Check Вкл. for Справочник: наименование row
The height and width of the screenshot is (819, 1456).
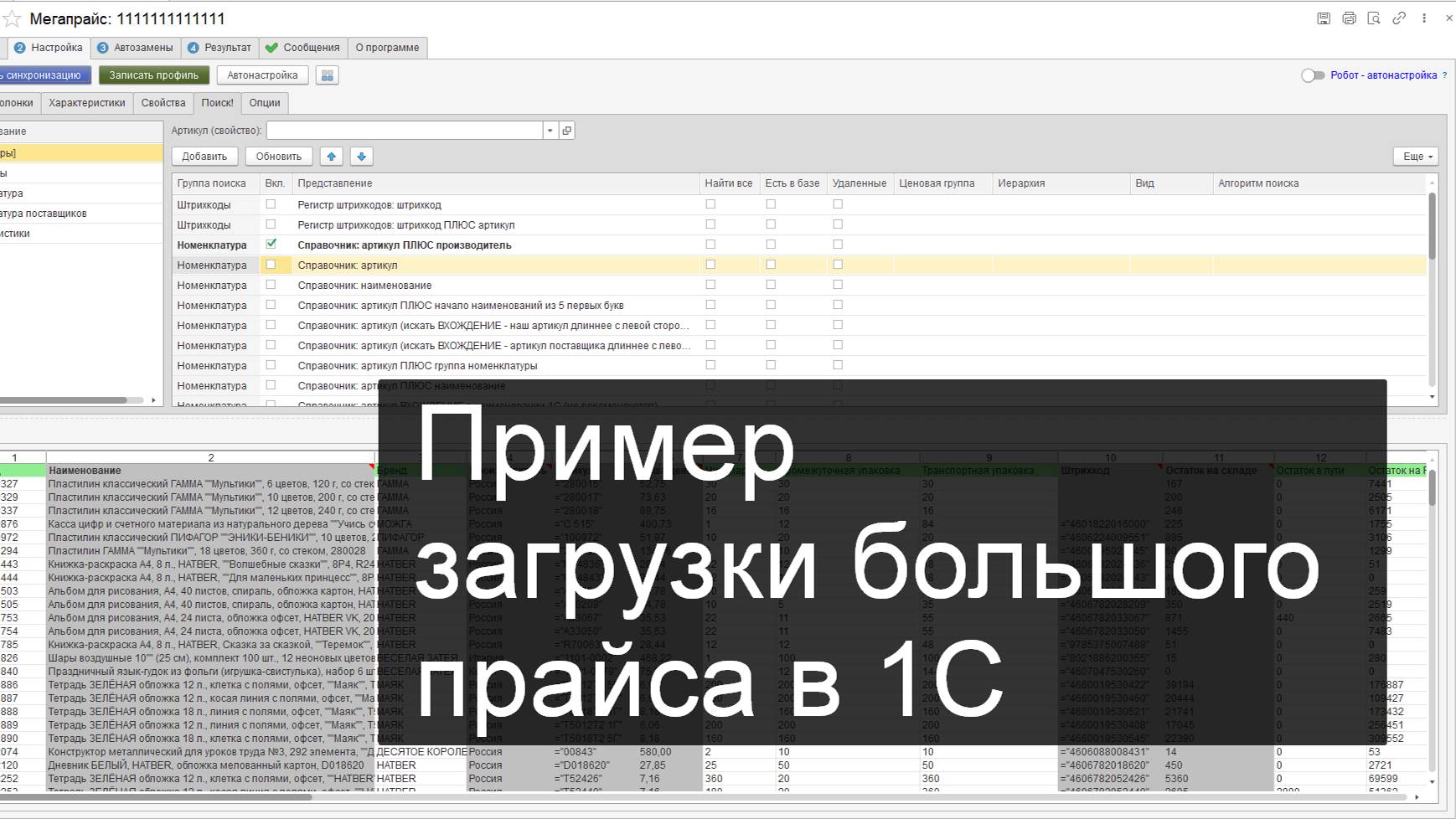271,285
